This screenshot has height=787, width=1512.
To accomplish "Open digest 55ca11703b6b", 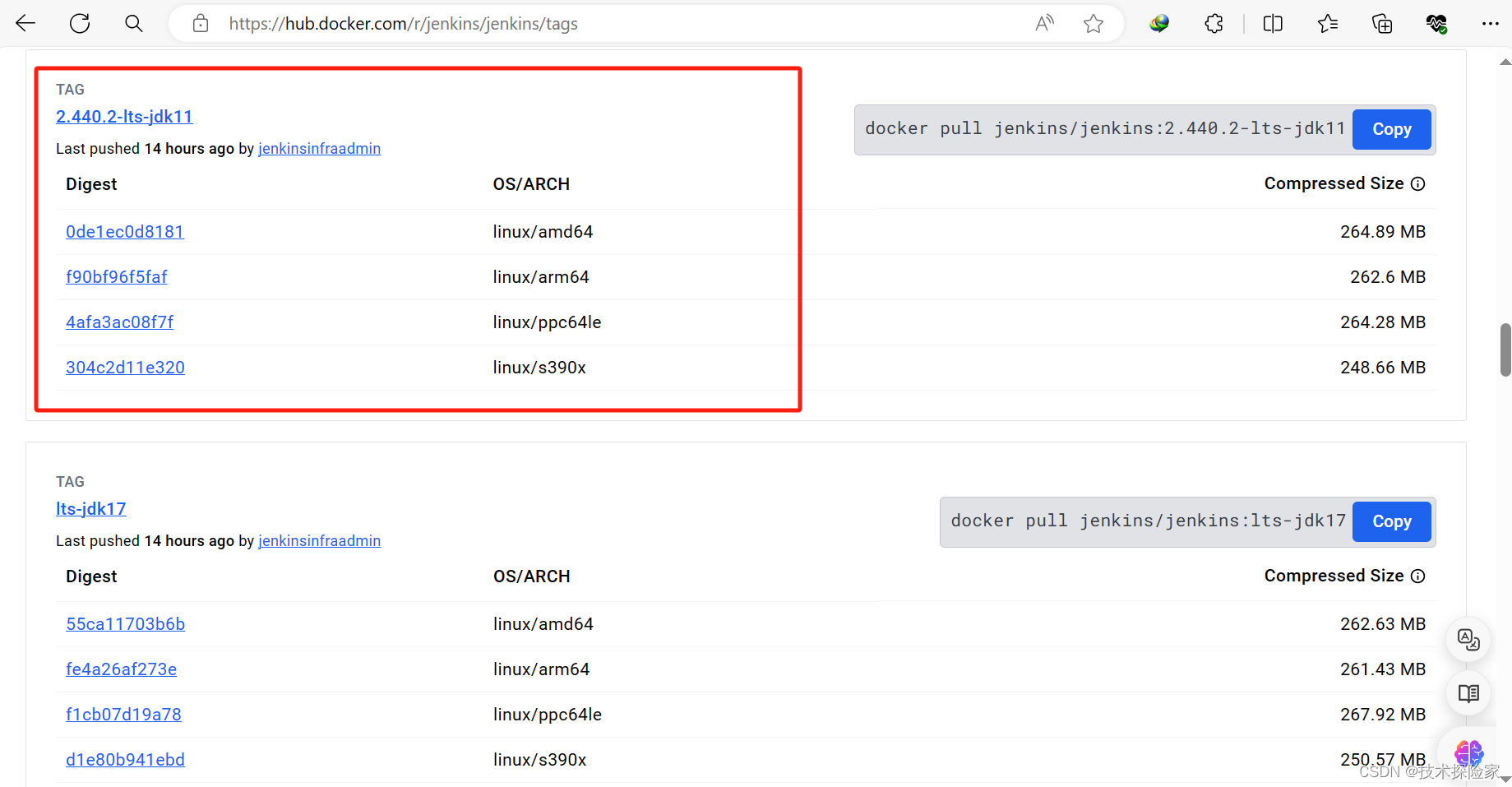I will (x=126, y=624).
